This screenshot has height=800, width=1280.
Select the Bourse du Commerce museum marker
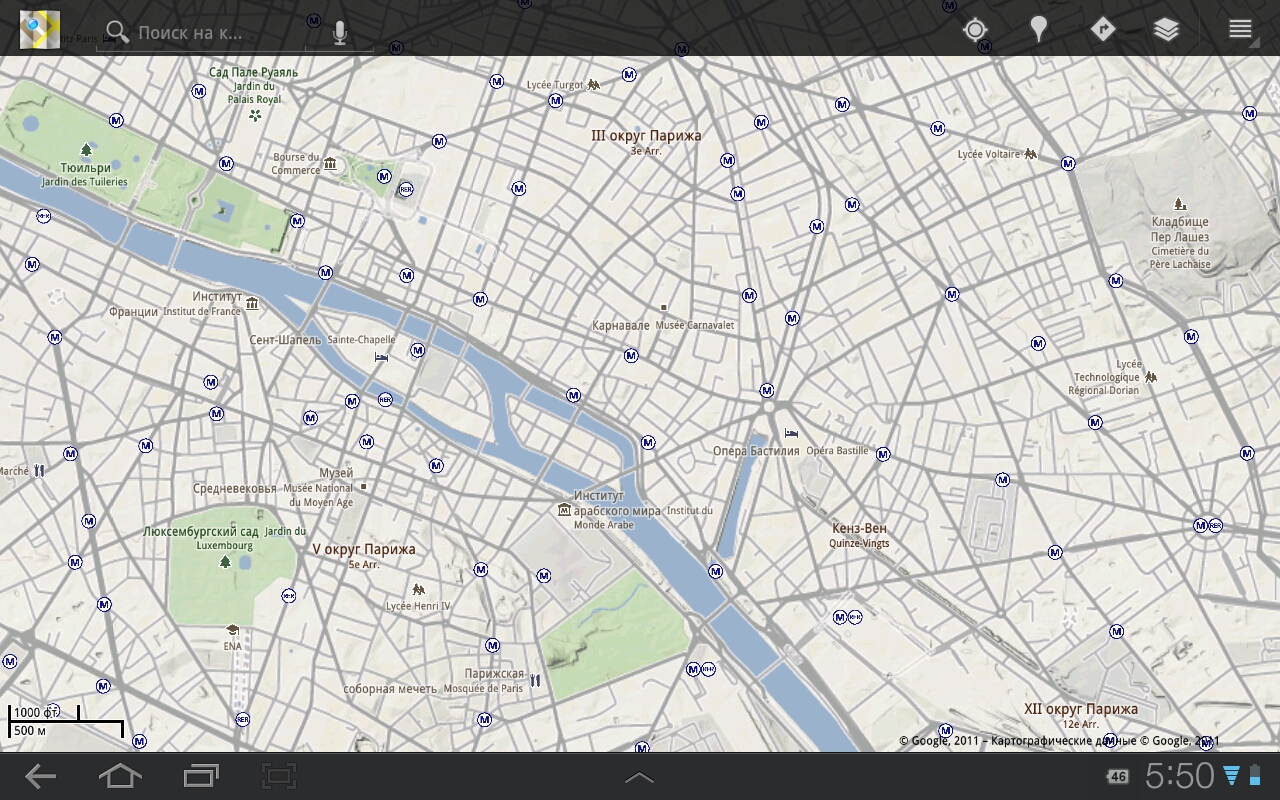click(x=330, y=164)
